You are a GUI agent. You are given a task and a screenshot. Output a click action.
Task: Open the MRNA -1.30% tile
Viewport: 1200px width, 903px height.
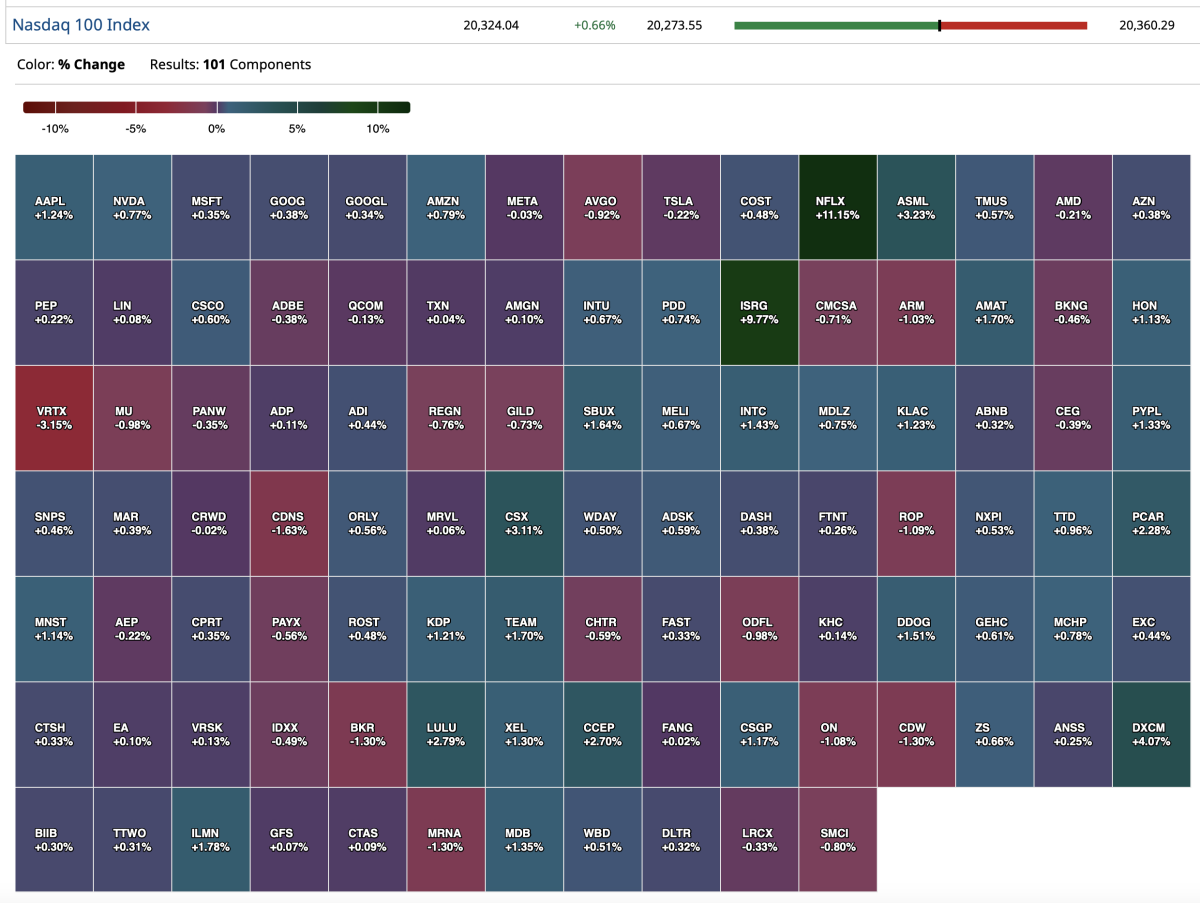click(x=446, y=839)
